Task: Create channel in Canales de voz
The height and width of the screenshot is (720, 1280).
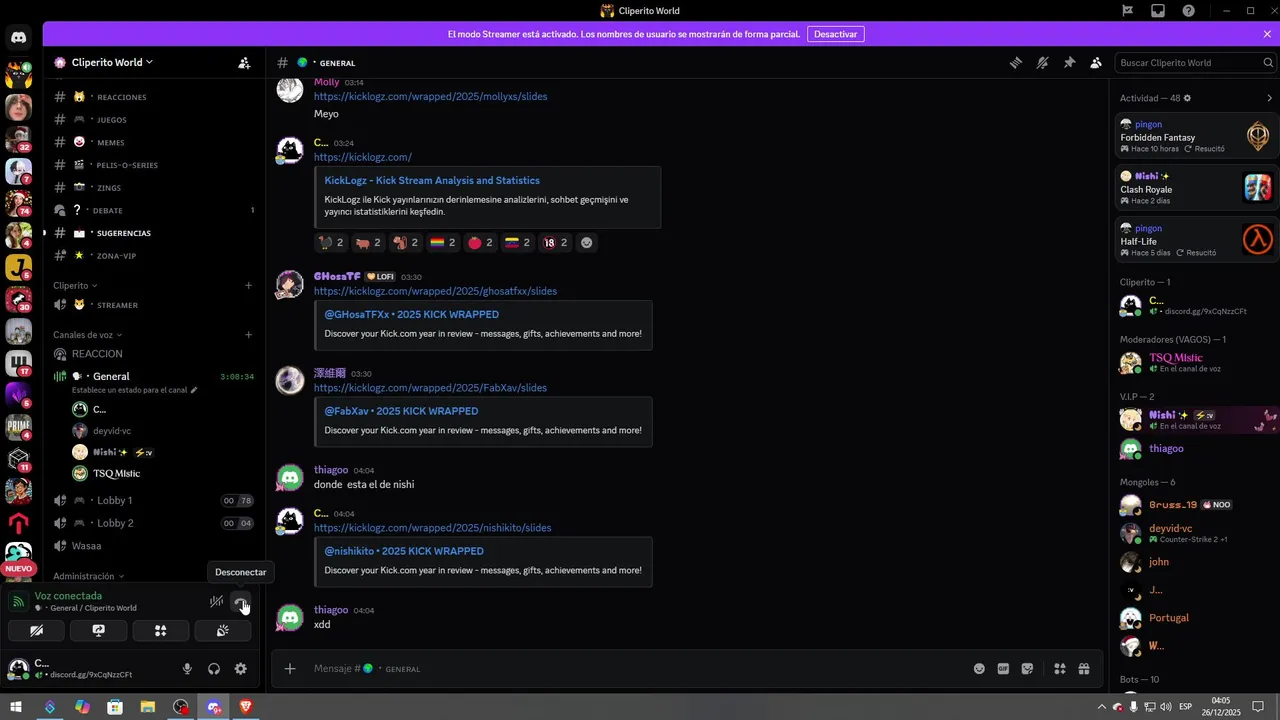Action: [x=249, y=335]
